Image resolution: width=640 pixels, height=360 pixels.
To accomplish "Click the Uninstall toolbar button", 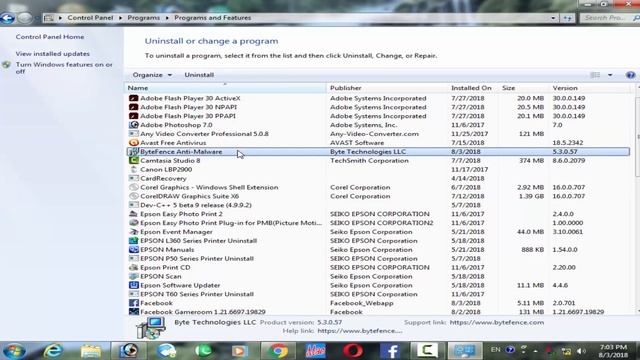I will (x=199, y=75).
